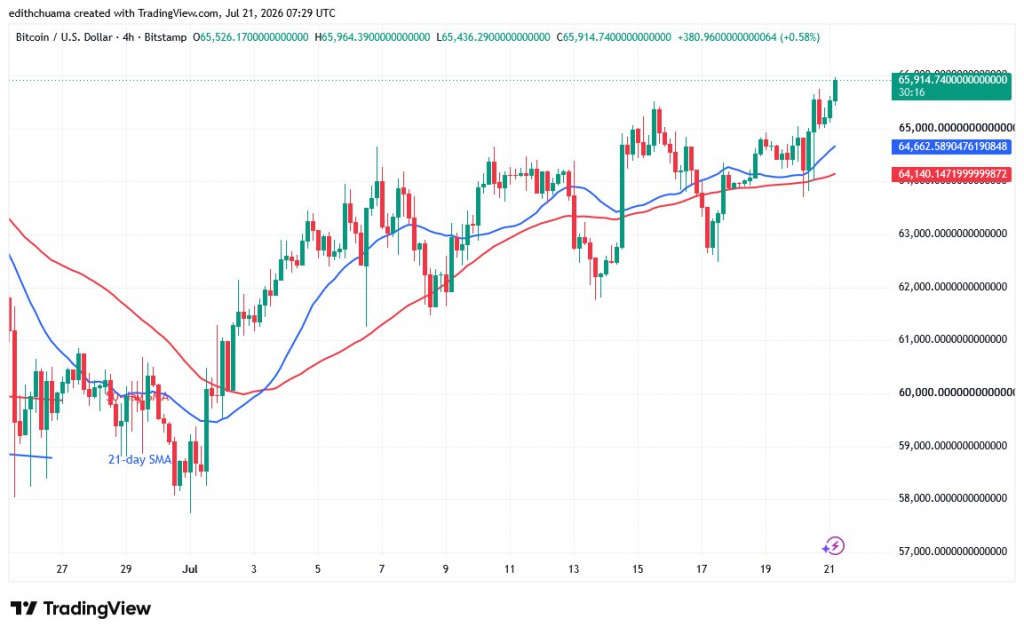Select the green current price label 65,914.74

click(951, 86)
